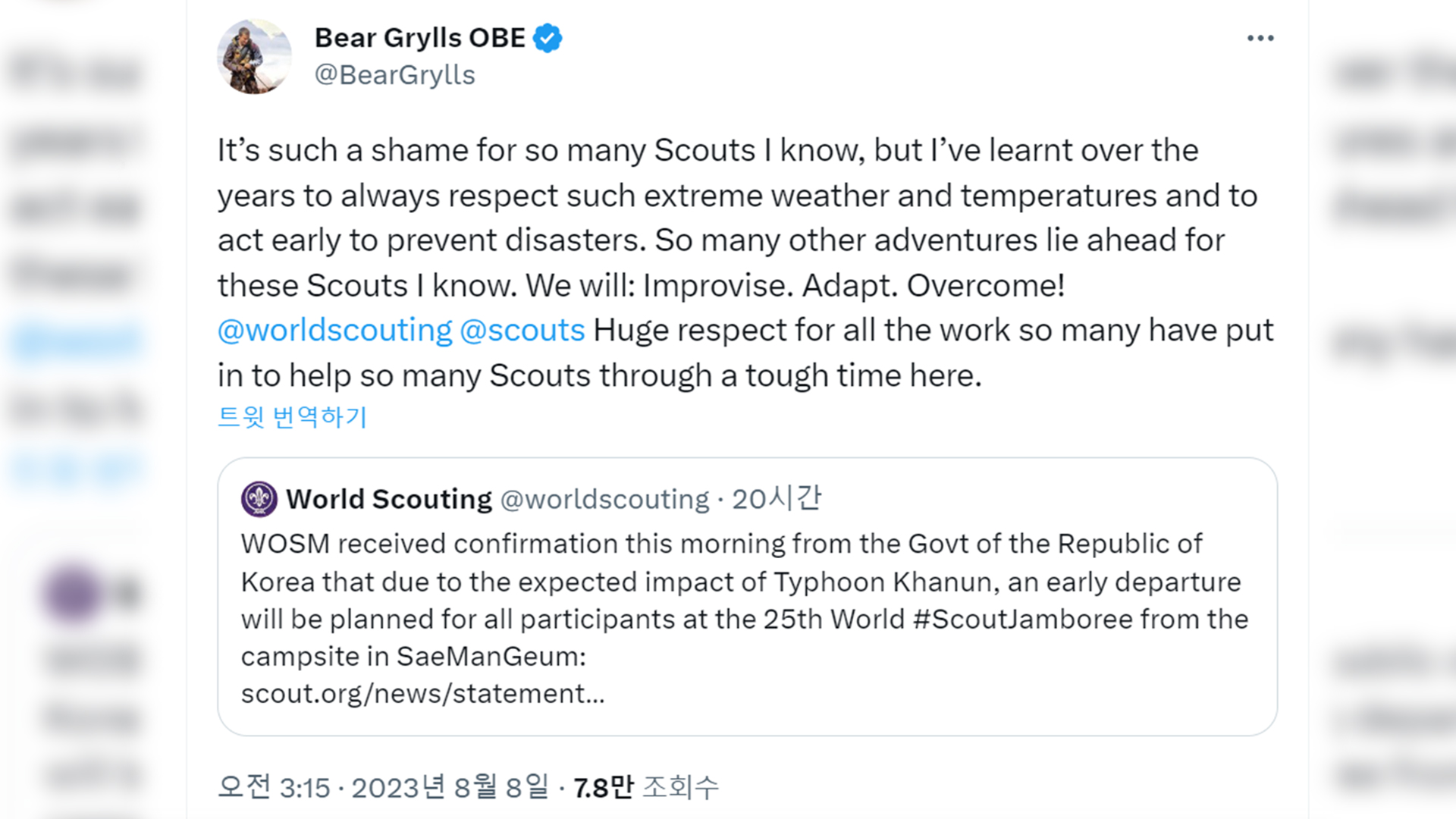Select the upper blurred blue left-sidebar item
Image resolution: width=1456 pixels, height=819 pixels.
point(76,341)
